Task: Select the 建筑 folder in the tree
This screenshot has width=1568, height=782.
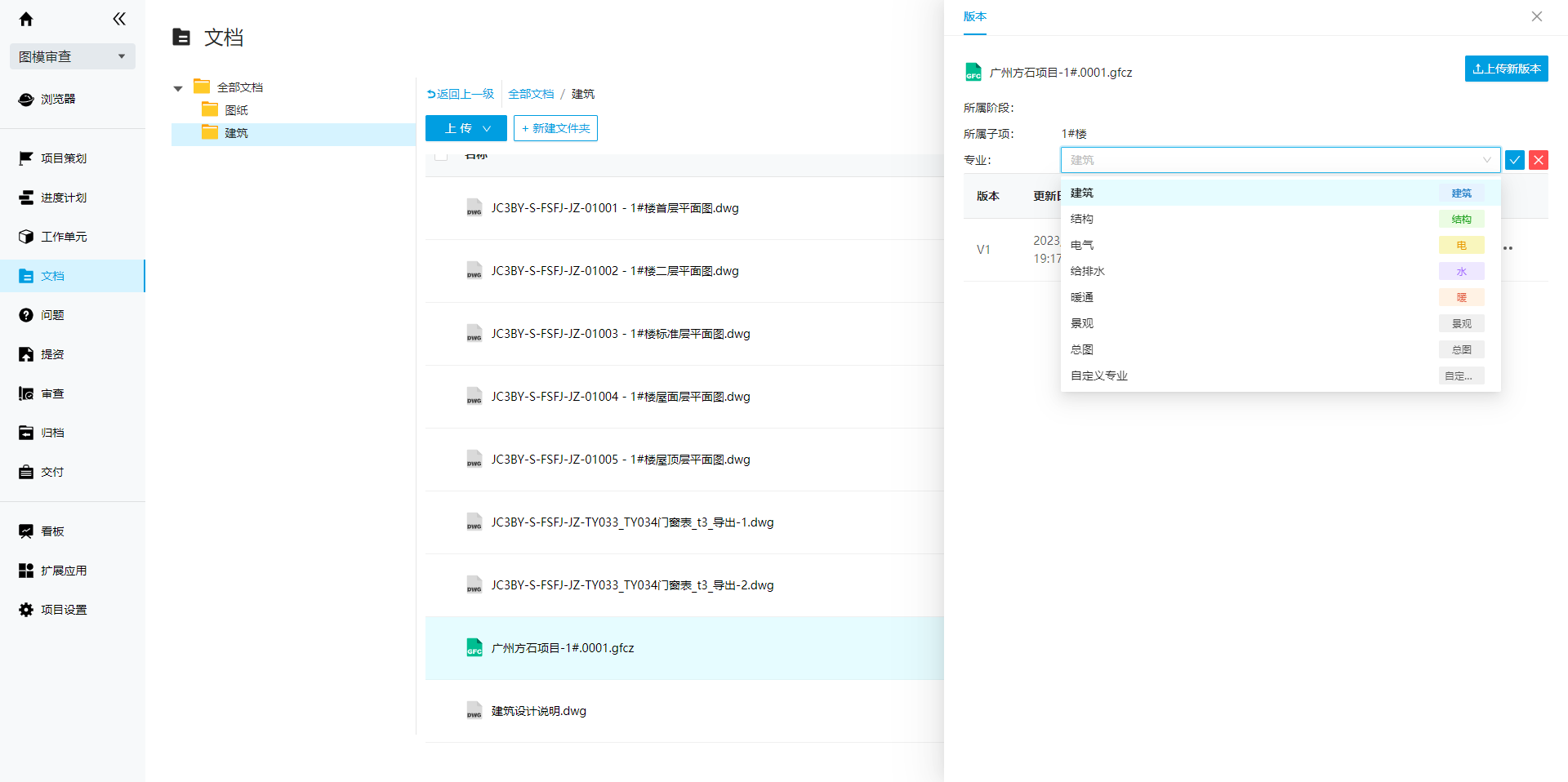Action: [x=236, y=133]
